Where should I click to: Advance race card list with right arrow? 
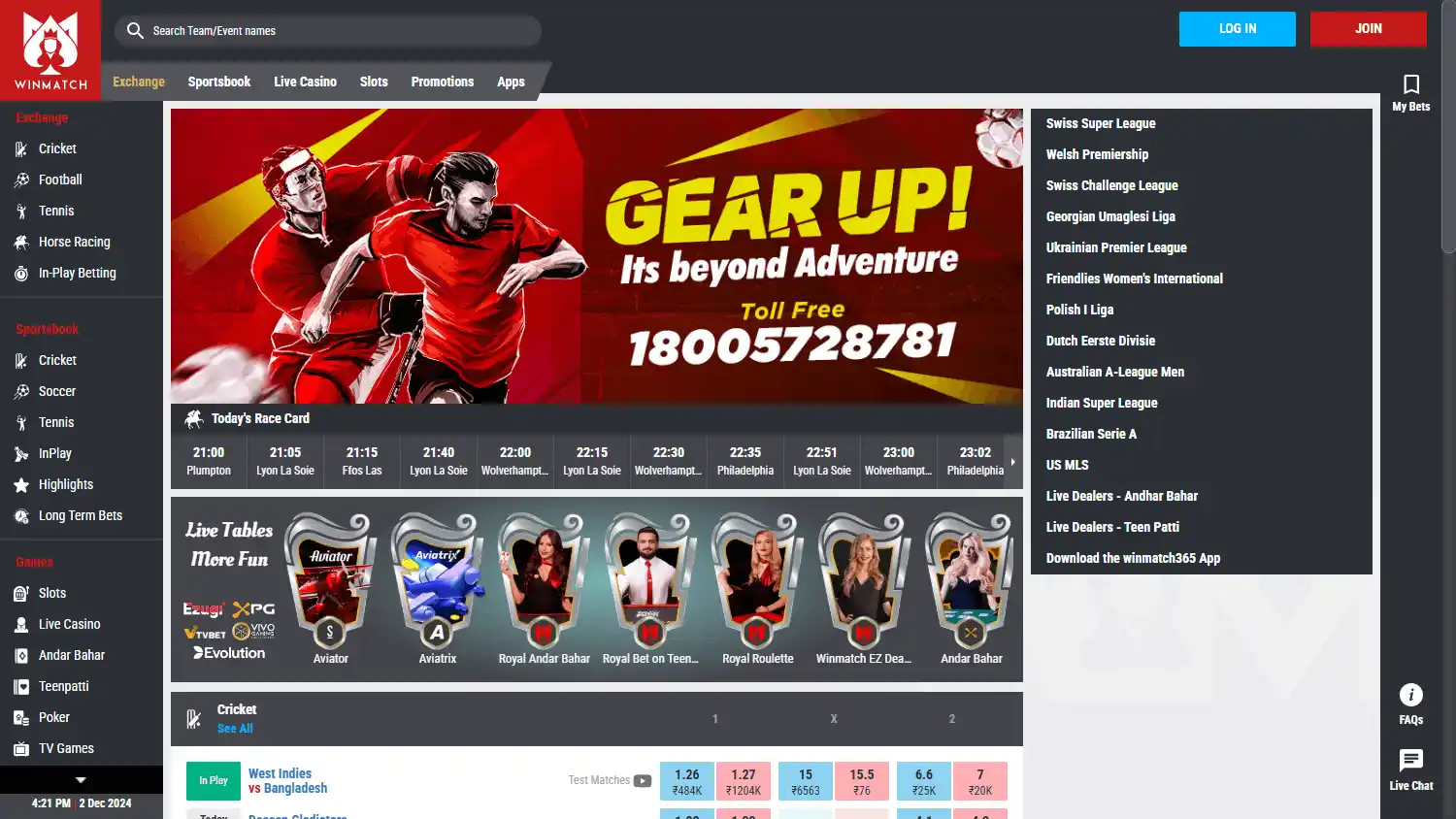pyautogui.click(x=1013, y=462)
